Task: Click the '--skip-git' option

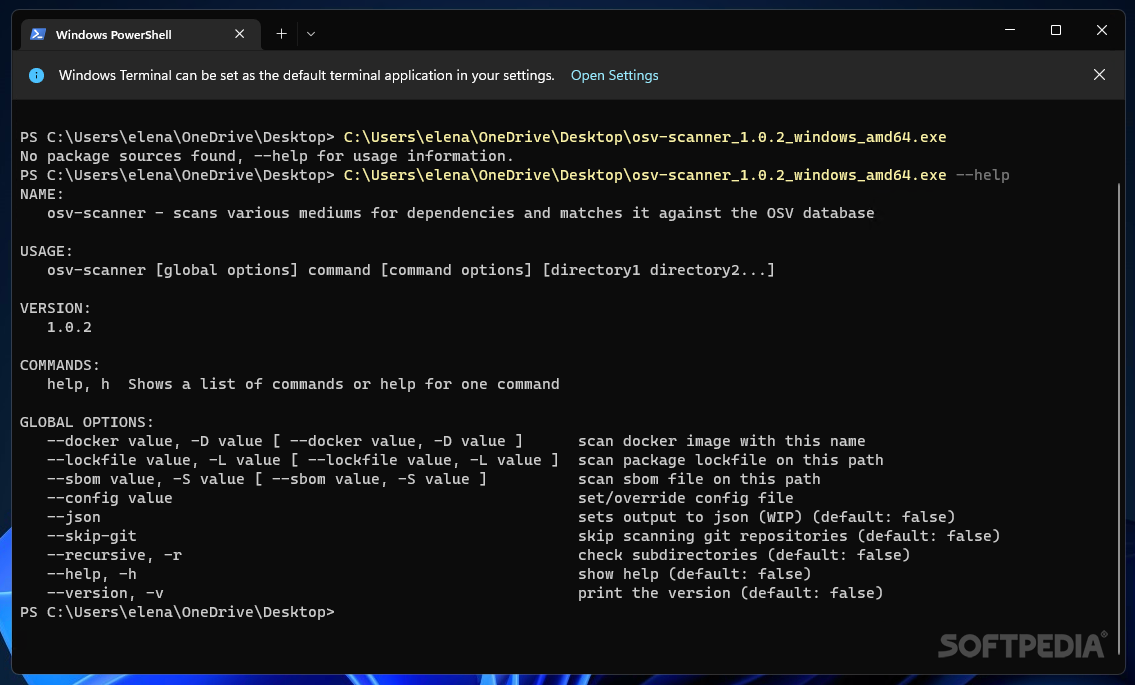Action: click(x=91, y=536)
